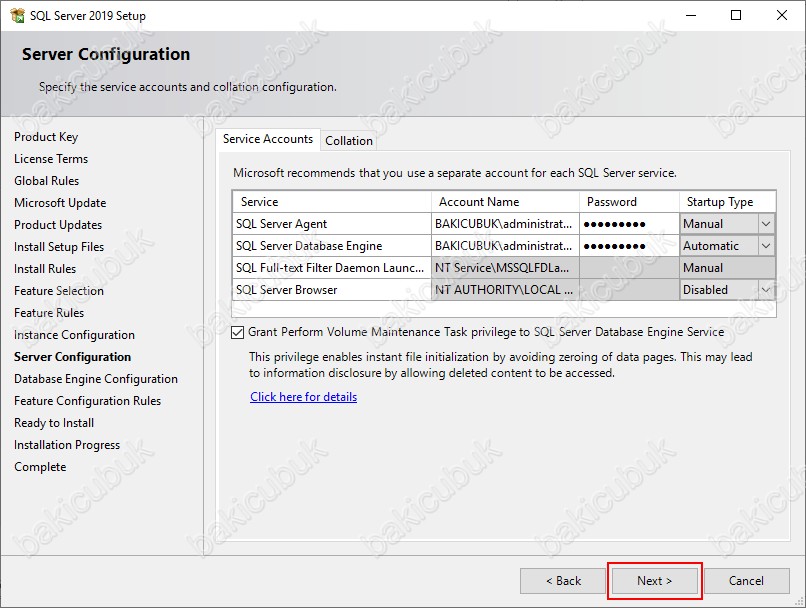The height and width of the screenshot is (608, 806).
Task: Select the Database Engine account name cell
Action: (x=504, y=246)
